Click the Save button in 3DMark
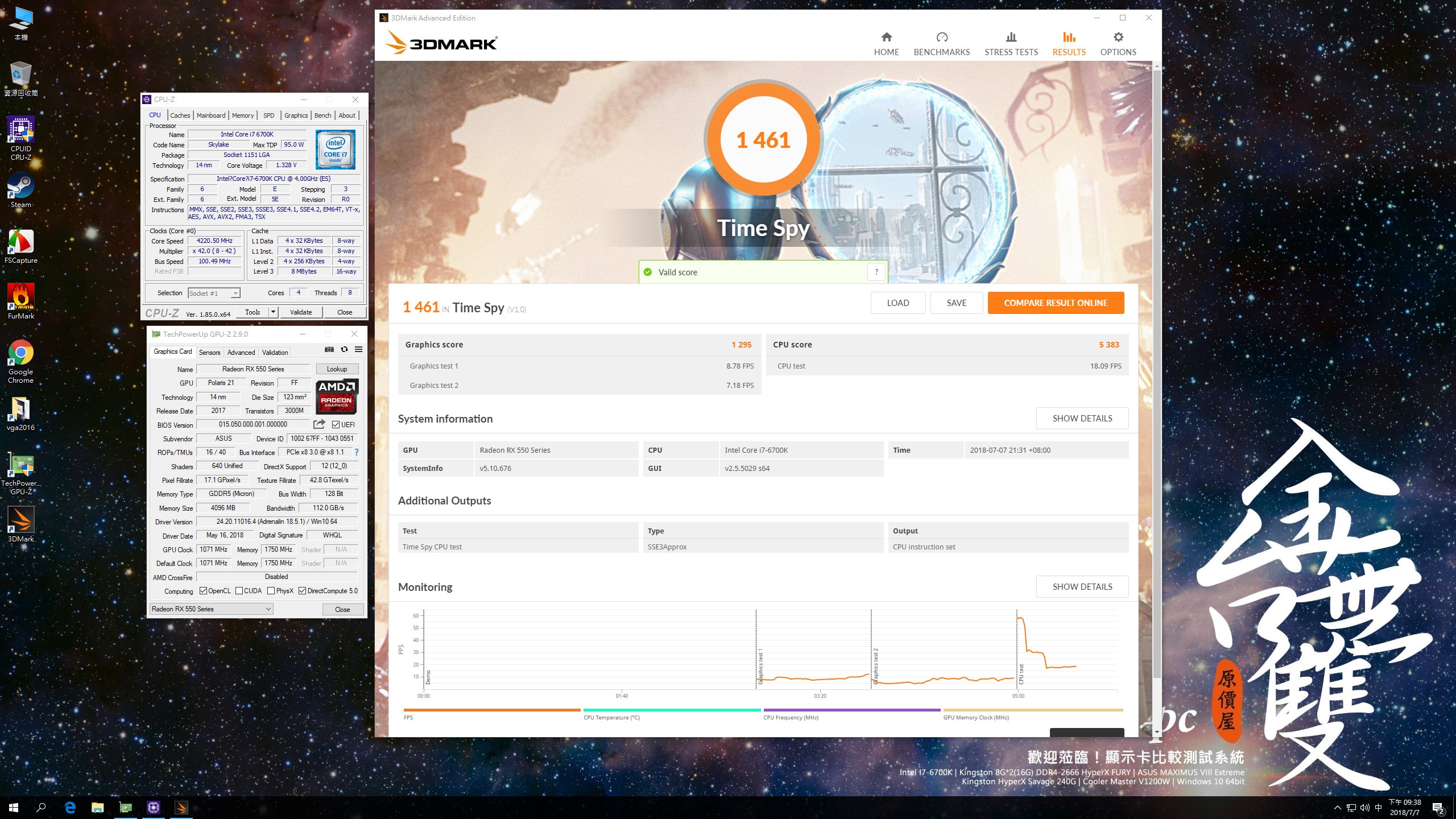 [957, 303]
